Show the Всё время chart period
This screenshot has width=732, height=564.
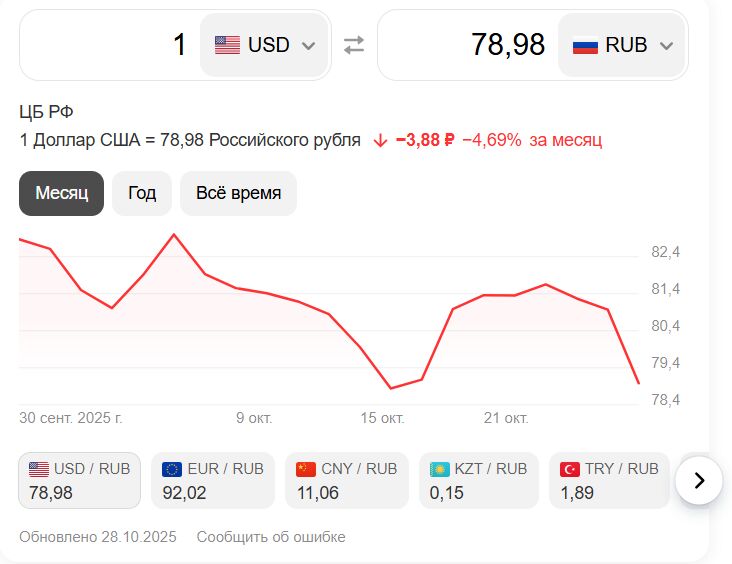click(238, 193)
